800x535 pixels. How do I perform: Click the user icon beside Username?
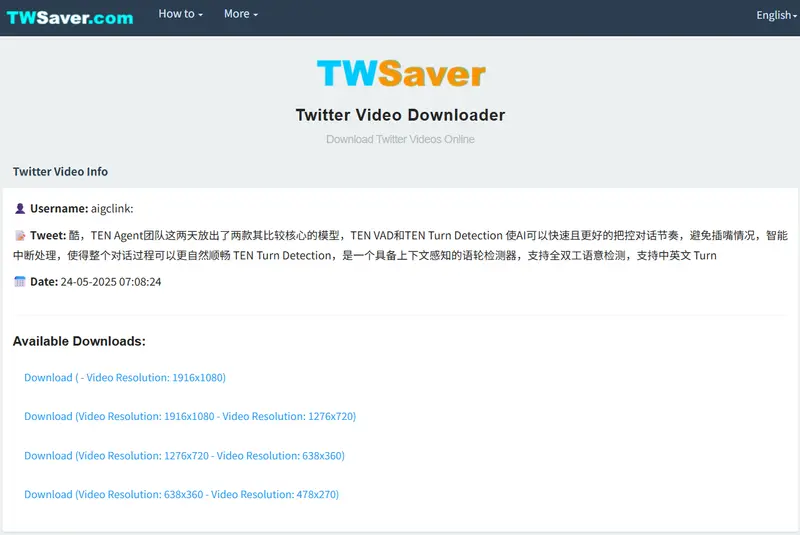click(20, 208)
